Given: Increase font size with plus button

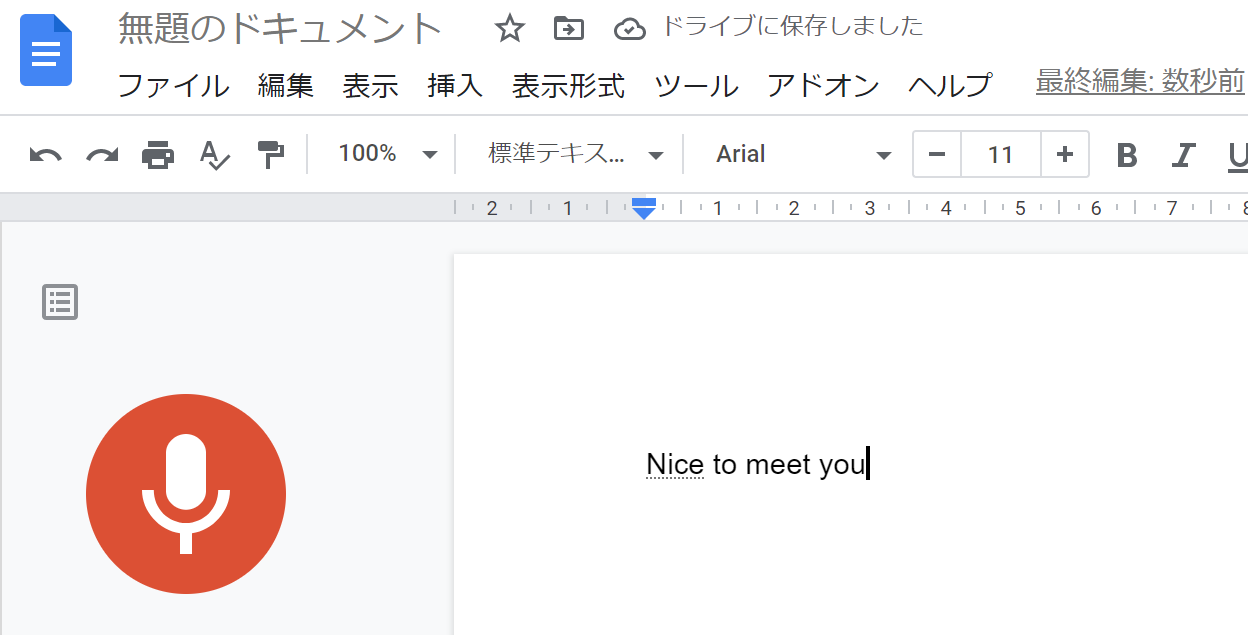Looking at the screenshot, I should pos(1065,155).
